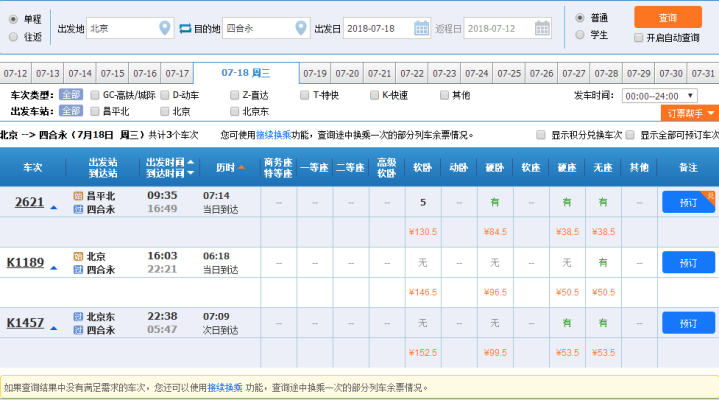Select the 往返 round-trip radio button
The image size is (719, 400).
click(x=13, y=36)
